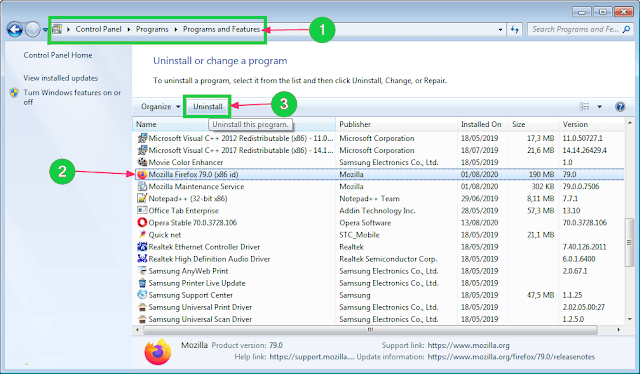Click the Samsung Printer Live Update icon
Viewport: 640px width, 374px height.
142,283
